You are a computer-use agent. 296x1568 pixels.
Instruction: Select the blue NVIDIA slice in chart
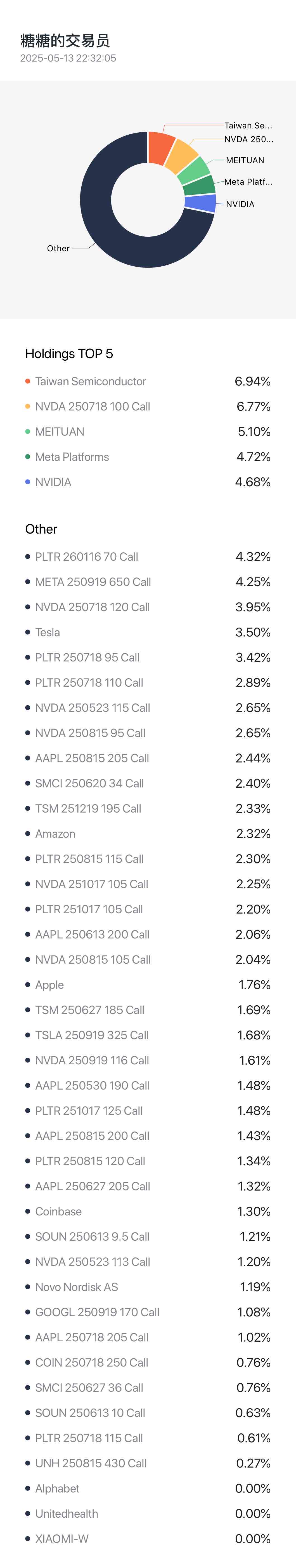(201, 203)
